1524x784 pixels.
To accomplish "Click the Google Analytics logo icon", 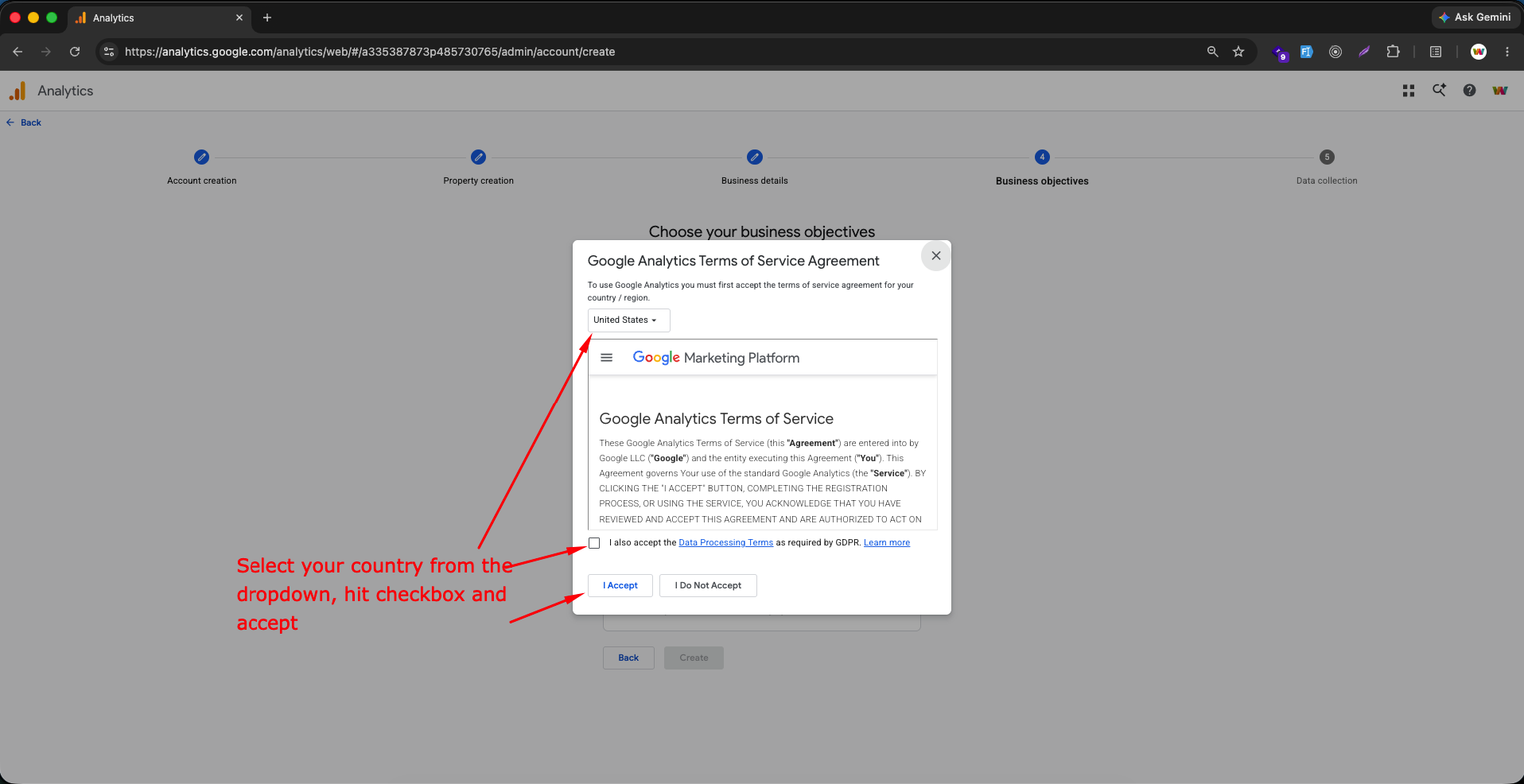I will click(17, 91).
